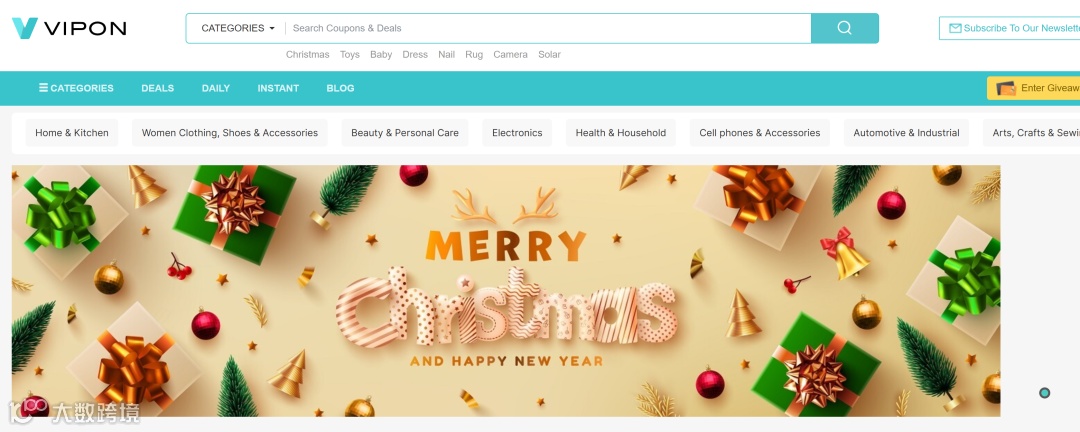Open Beauty & Personal Care category
The height and width of the screenshot is (432, 1080).
pyautogui.click(x=405, y=133)
